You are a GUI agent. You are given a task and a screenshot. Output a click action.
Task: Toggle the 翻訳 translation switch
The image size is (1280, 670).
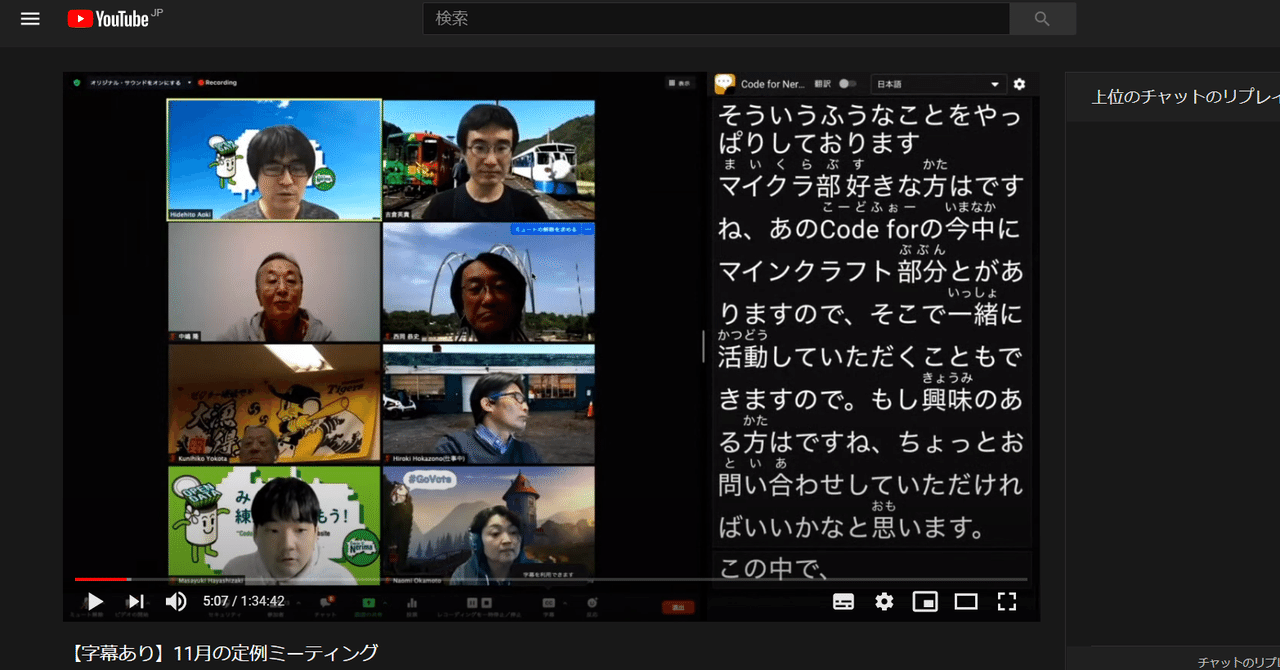[848, 84]
